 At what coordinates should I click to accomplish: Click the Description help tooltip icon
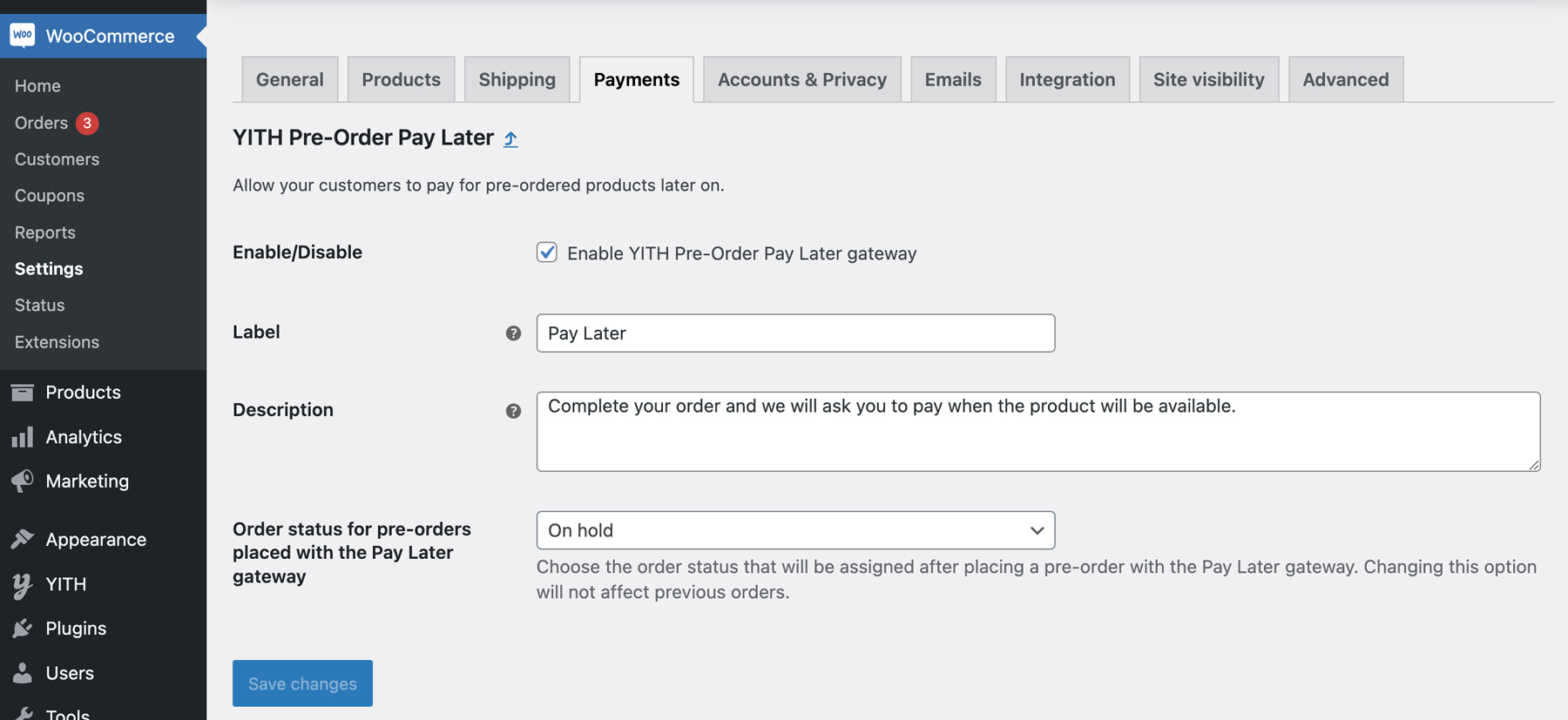[513, 411]
